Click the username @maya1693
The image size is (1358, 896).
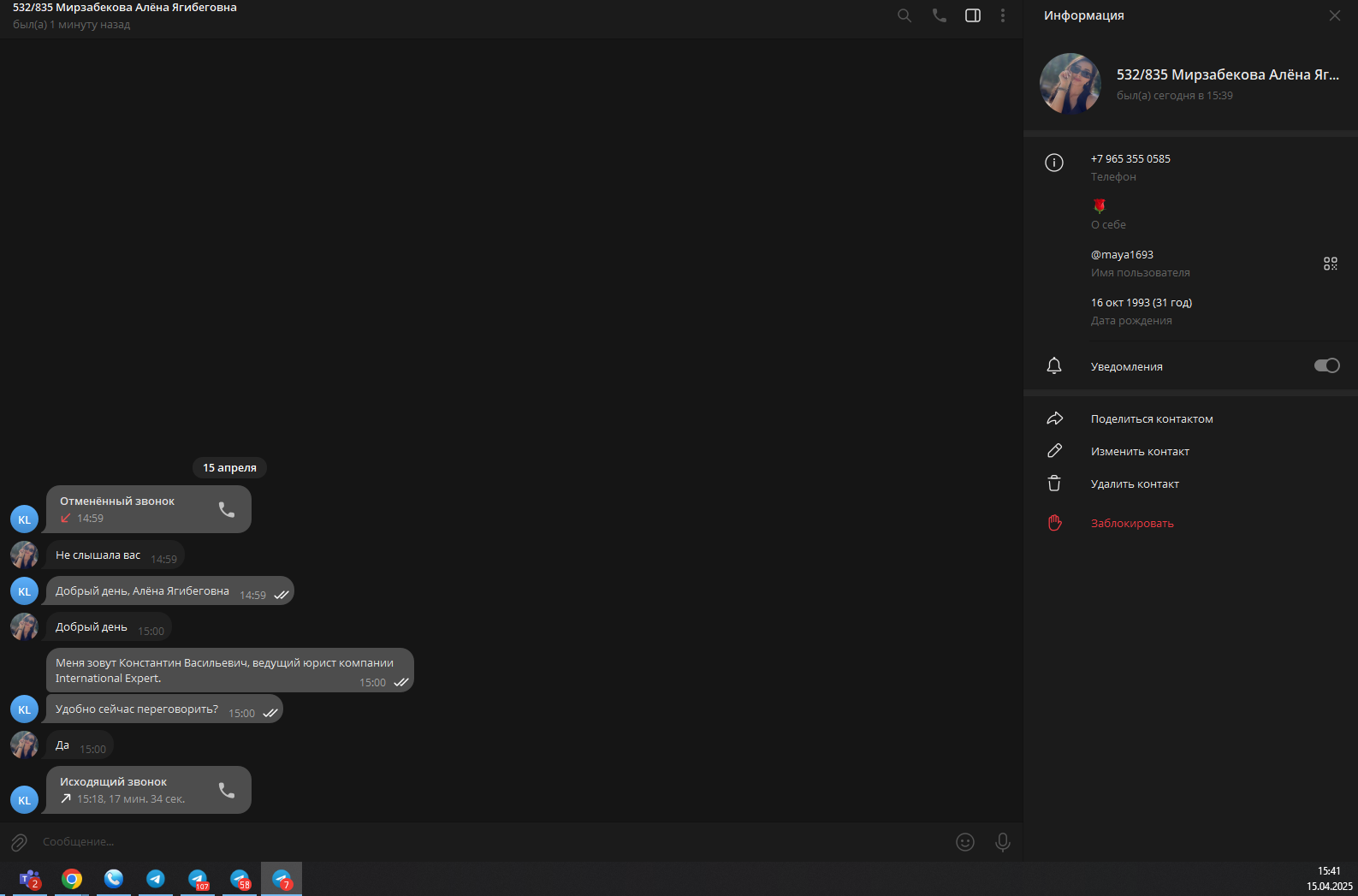click(1122, 255)
